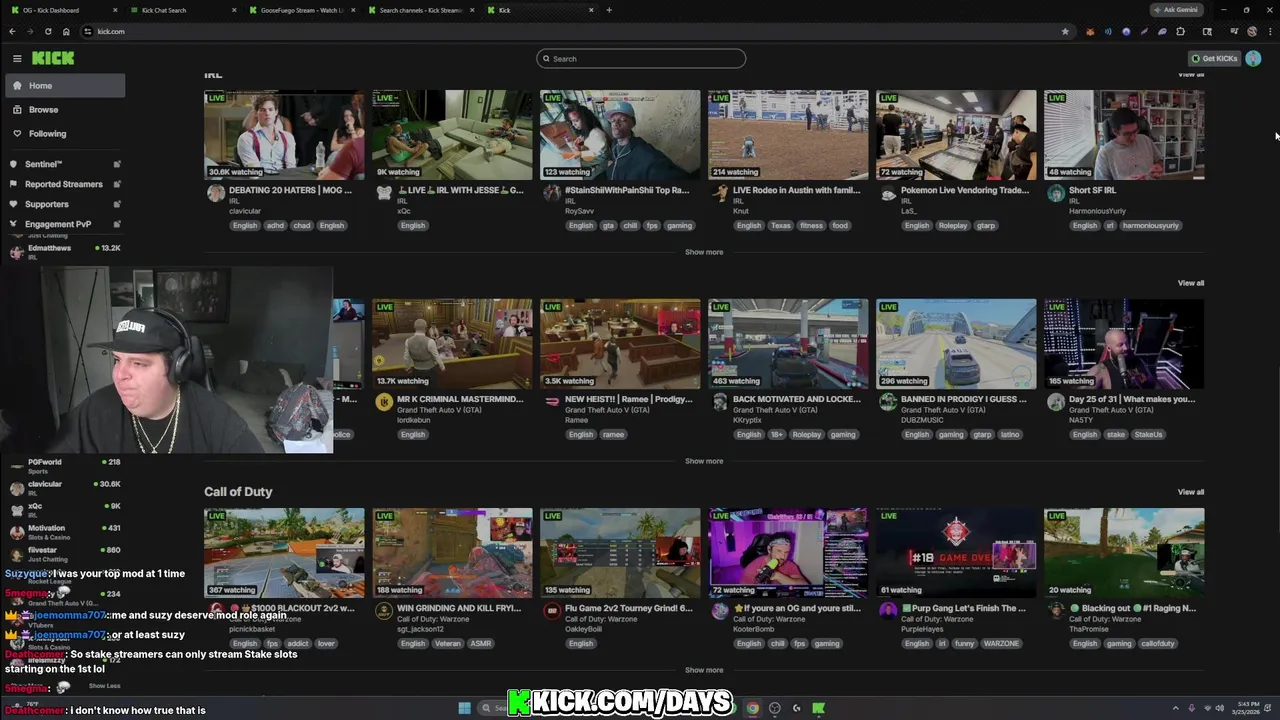Open BANNED IN PRODIGY stream thumbnail
The width and height of the screenshot is (1280, 720).
956,344
